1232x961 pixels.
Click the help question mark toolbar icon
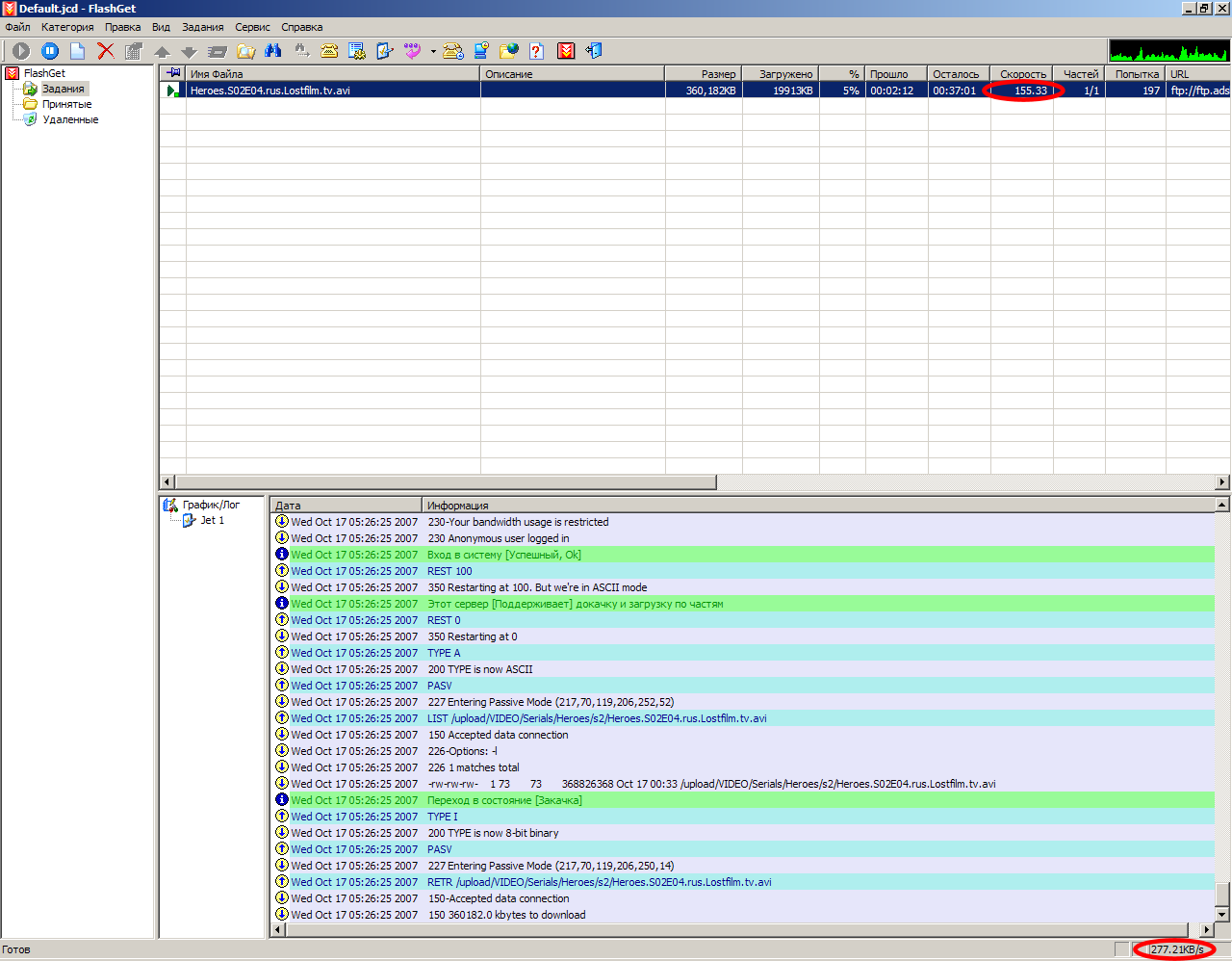coord(537,51)
